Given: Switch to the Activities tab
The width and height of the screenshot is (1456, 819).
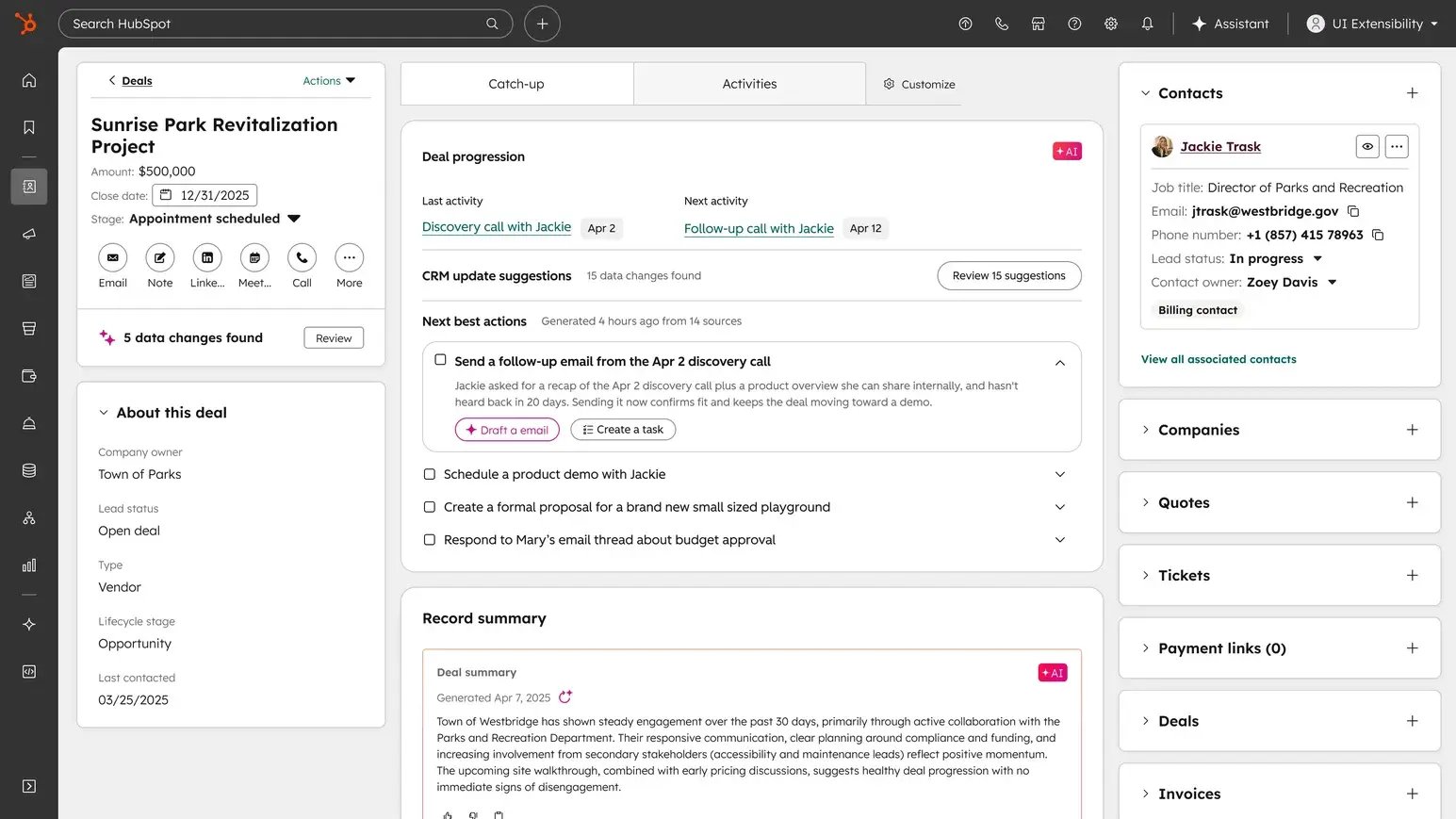Looking at the screenshot, I should 749,84.
